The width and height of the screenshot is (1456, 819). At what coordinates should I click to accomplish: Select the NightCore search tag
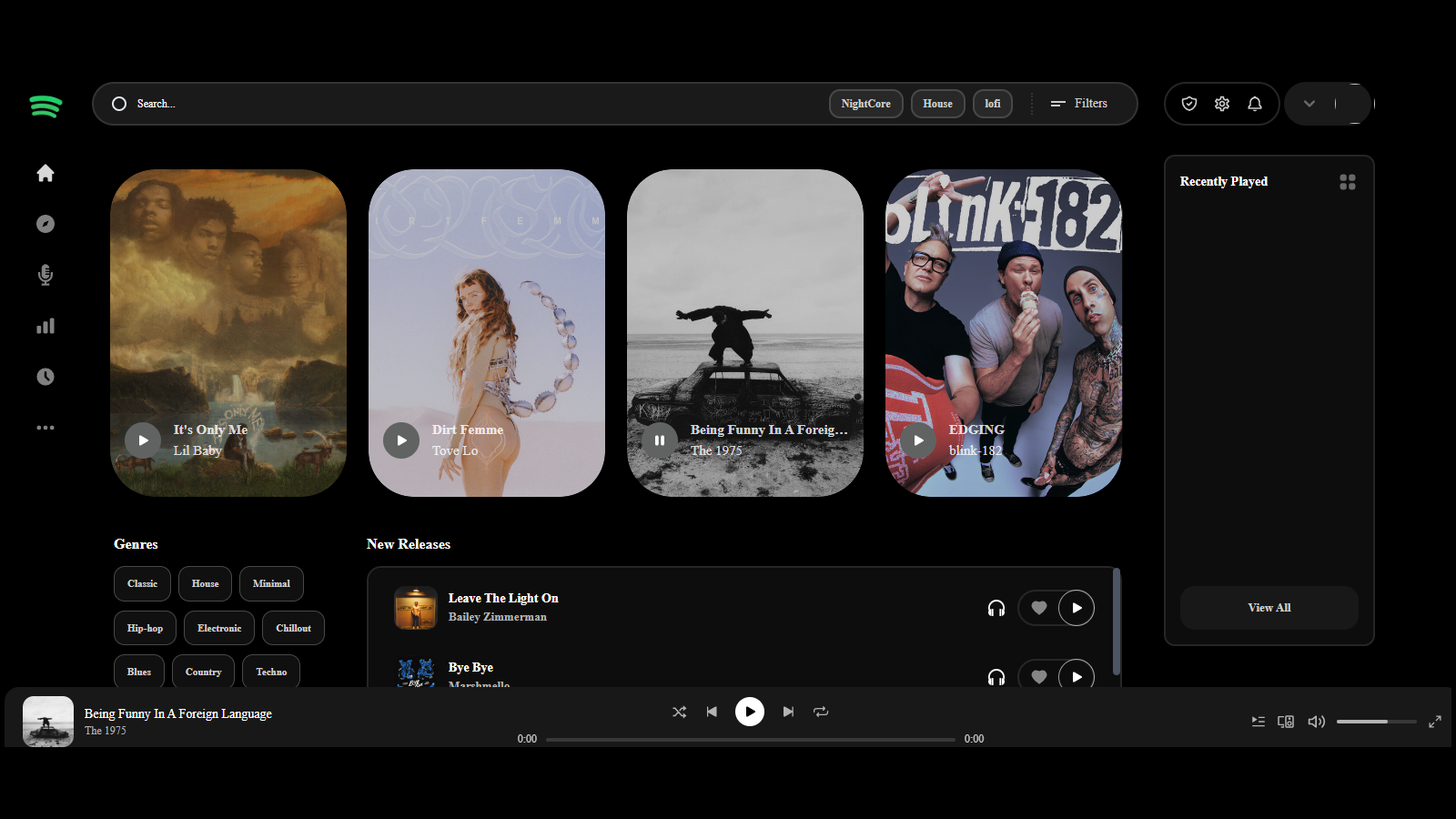[x=865, y=104]
